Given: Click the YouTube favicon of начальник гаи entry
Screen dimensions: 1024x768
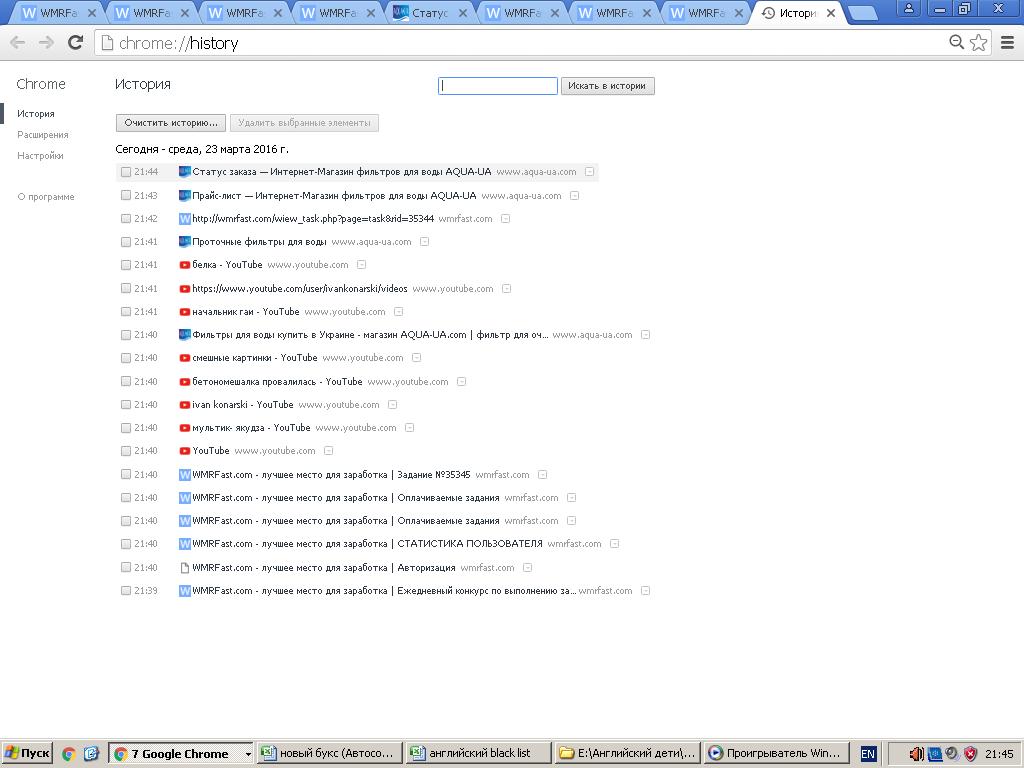Looking at the screenshot, I should click(x=185, y=312).
